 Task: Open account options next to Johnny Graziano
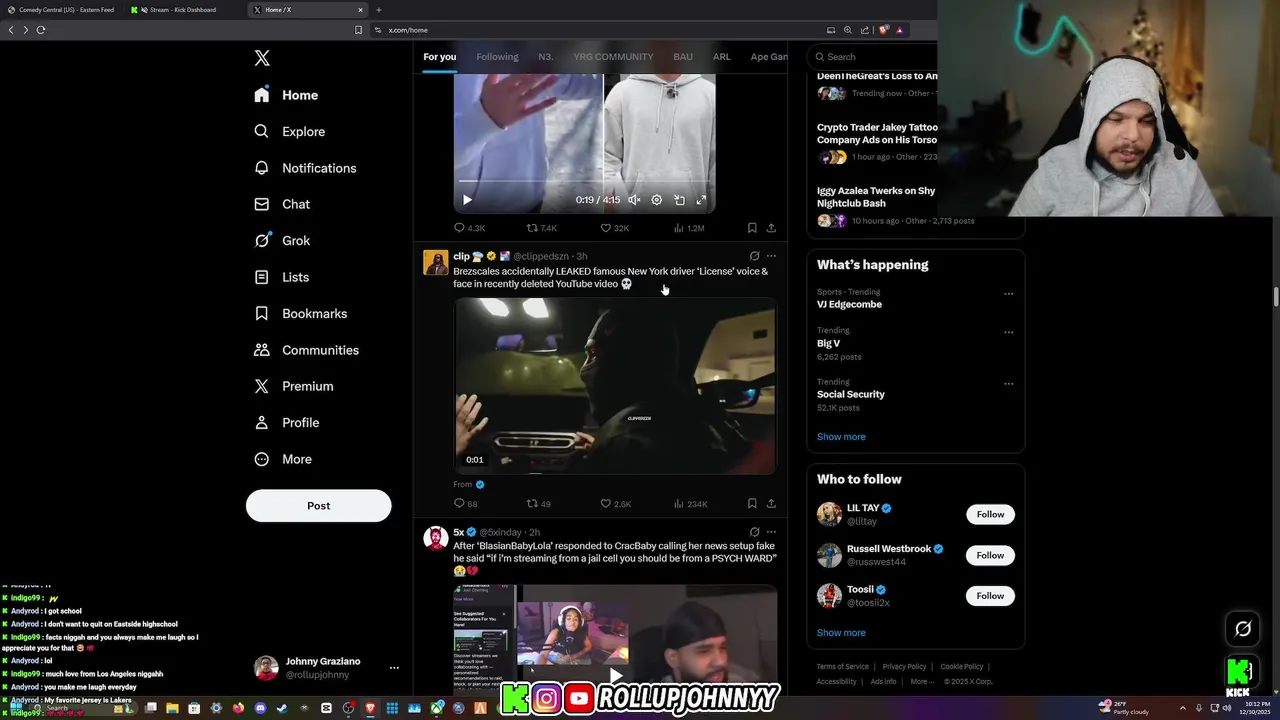(394, 668)
